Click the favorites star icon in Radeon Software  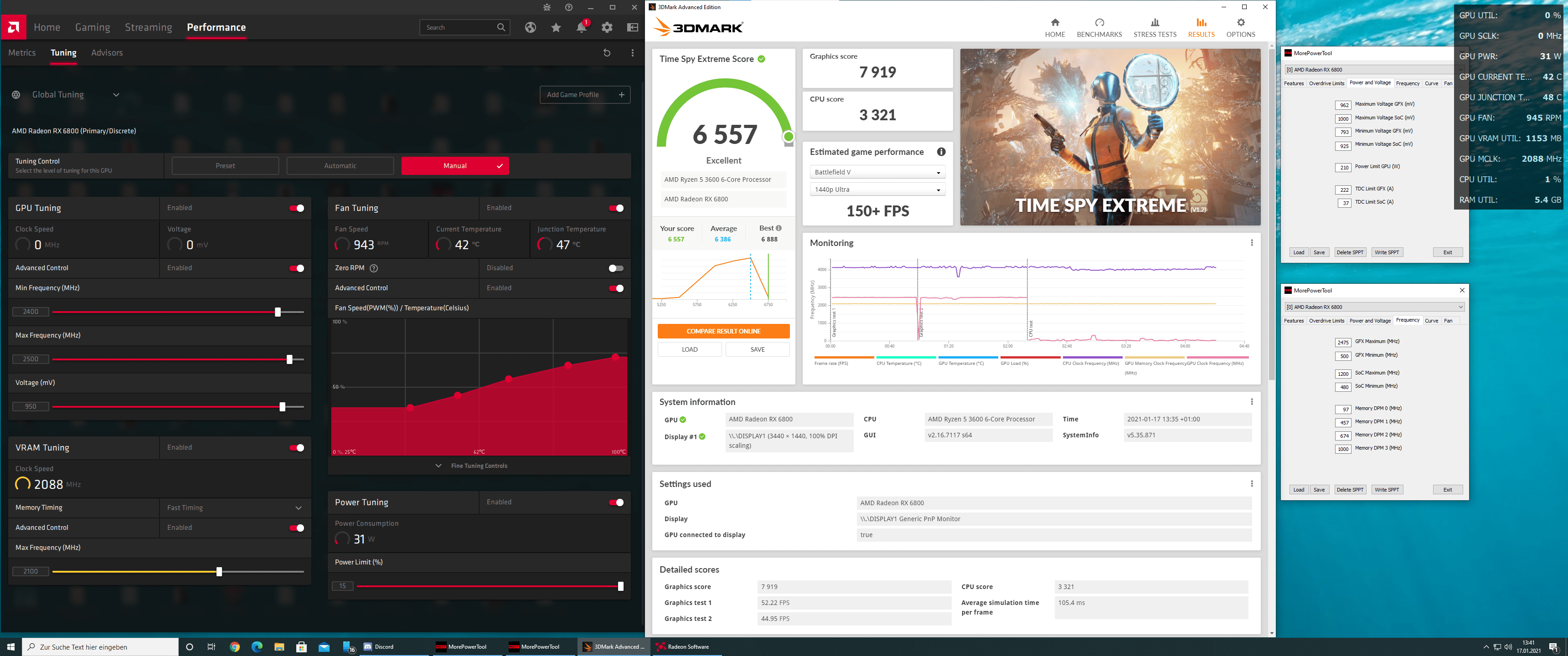click(x=557, y=27)
